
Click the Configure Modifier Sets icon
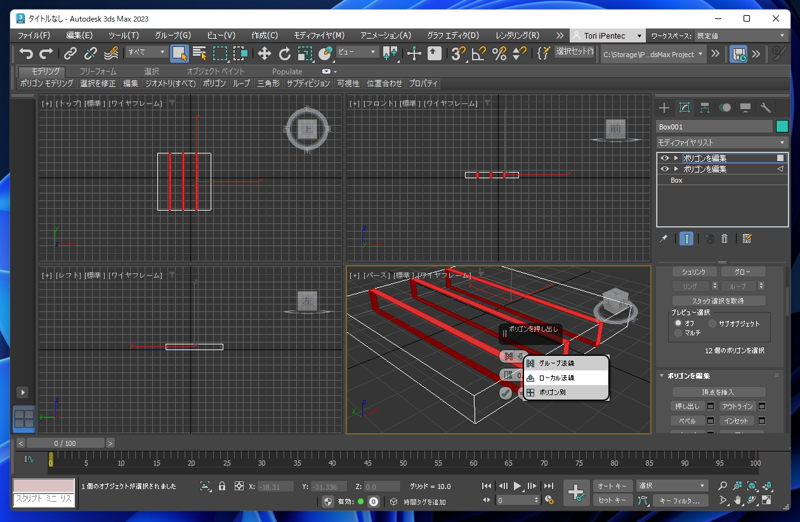(747, 238)
